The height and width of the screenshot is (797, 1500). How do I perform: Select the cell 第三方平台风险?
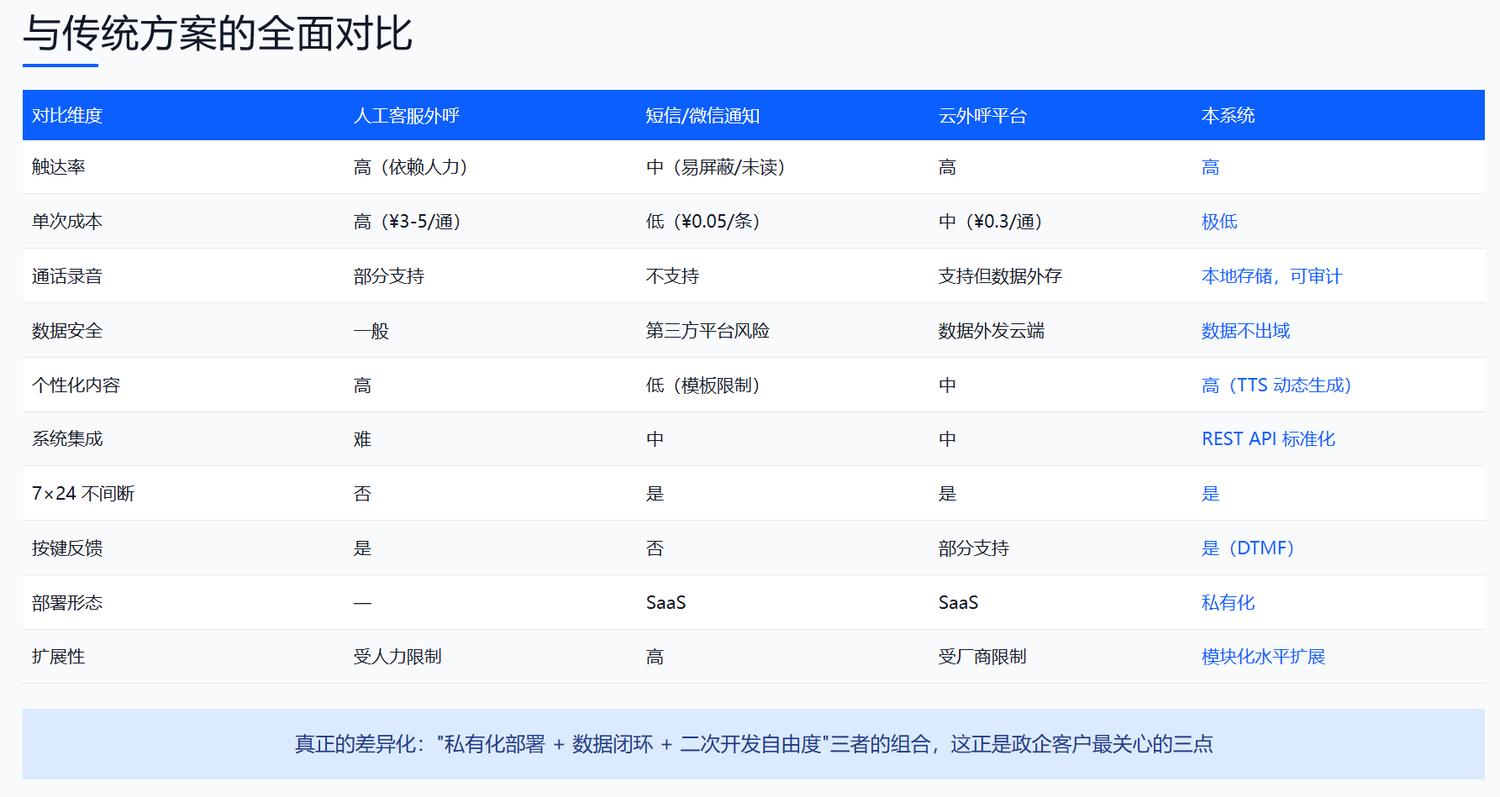(708, 330)
